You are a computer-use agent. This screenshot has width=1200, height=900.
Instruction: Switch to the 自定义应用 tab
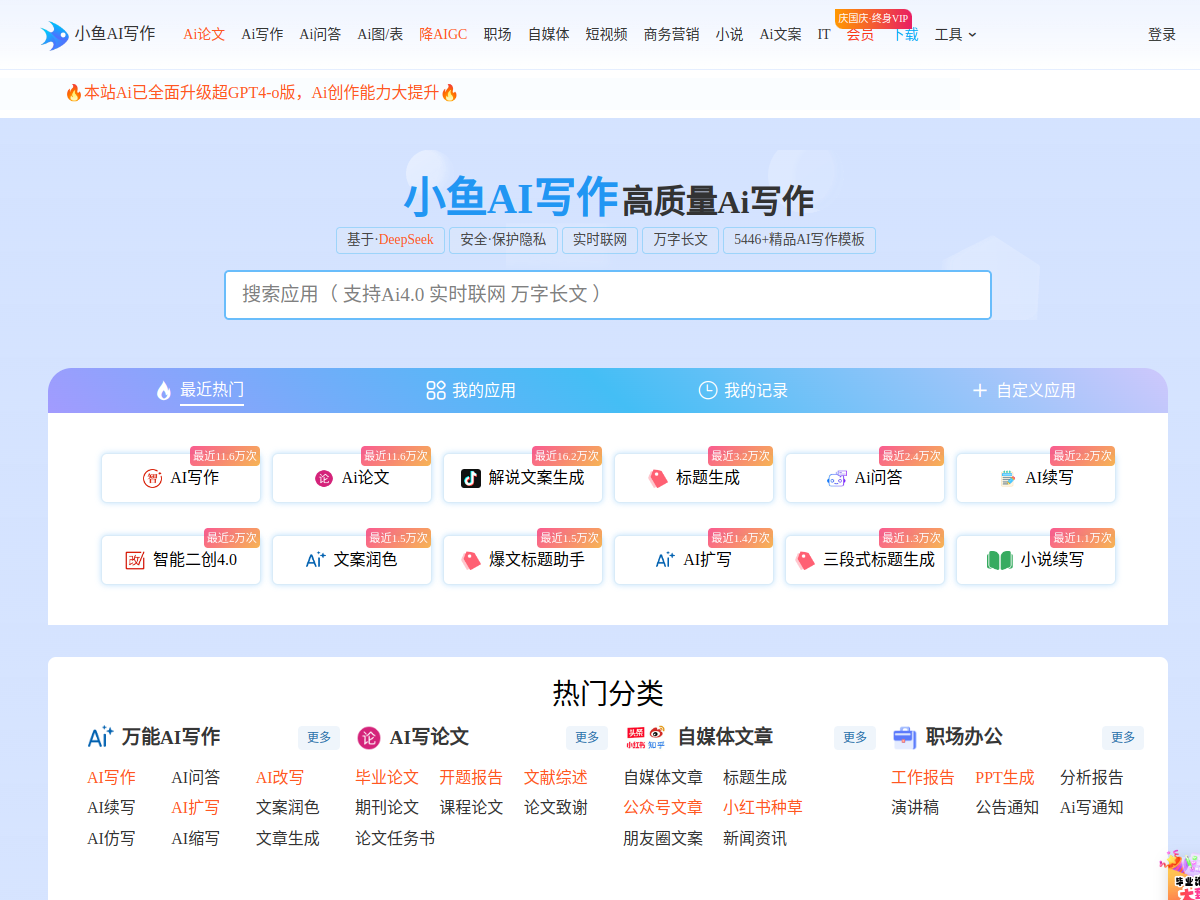[1024, 390]
